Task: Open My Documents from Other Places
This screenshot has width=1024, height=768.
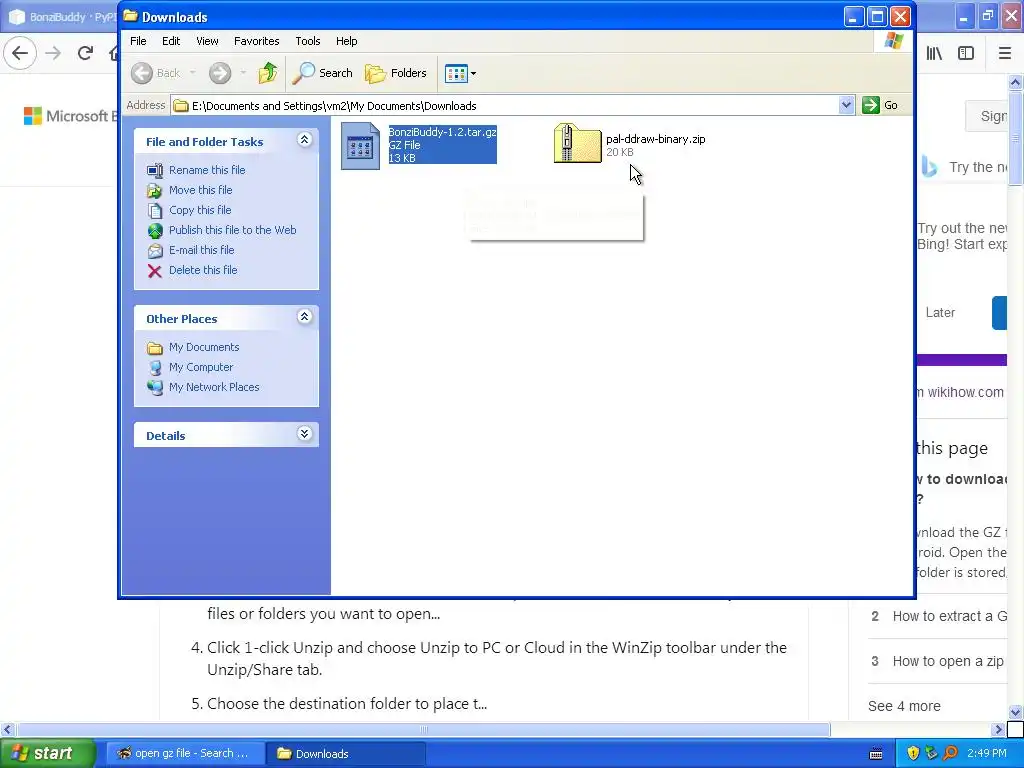Action: (x=204, y=347)
